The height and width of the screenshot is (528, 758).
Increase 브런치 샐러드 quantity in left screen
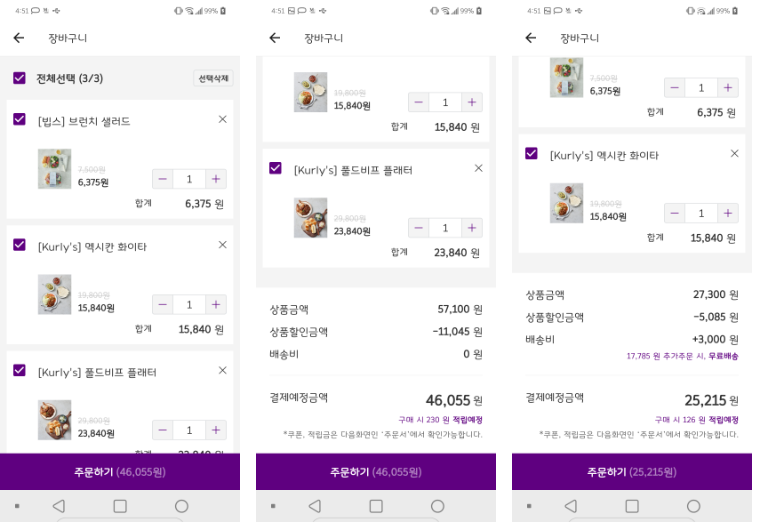(216, 179)
